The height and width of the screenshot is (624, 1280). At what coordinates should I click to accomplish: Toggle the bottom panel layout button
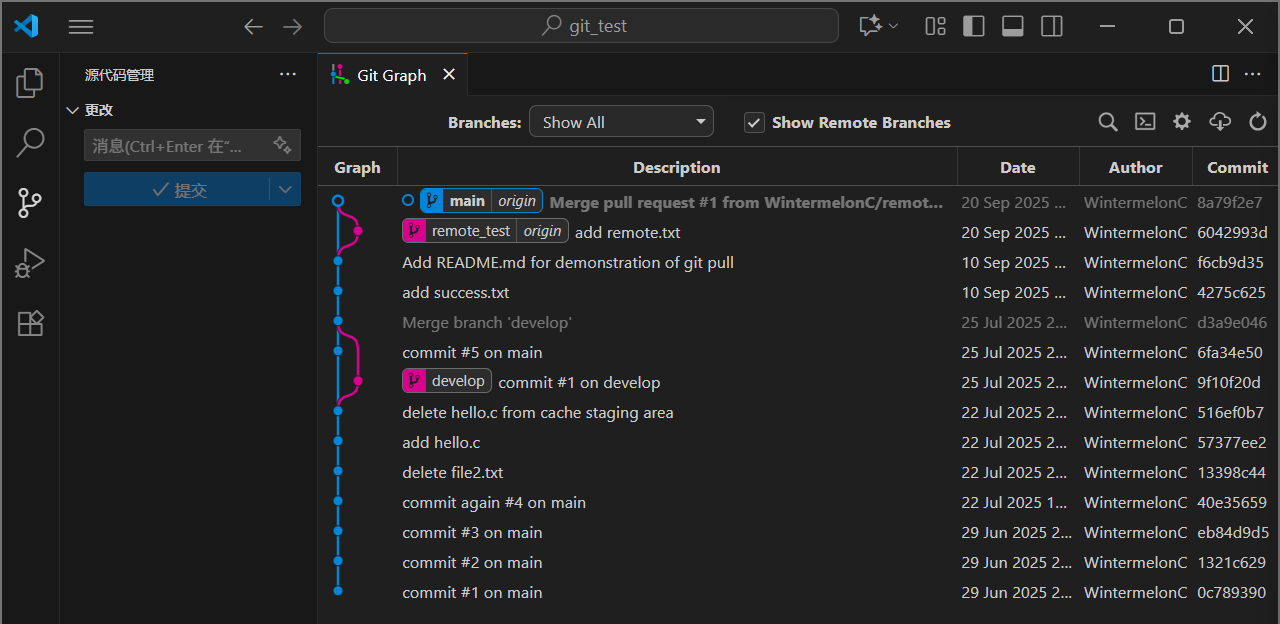click(x=1012, y=26)
